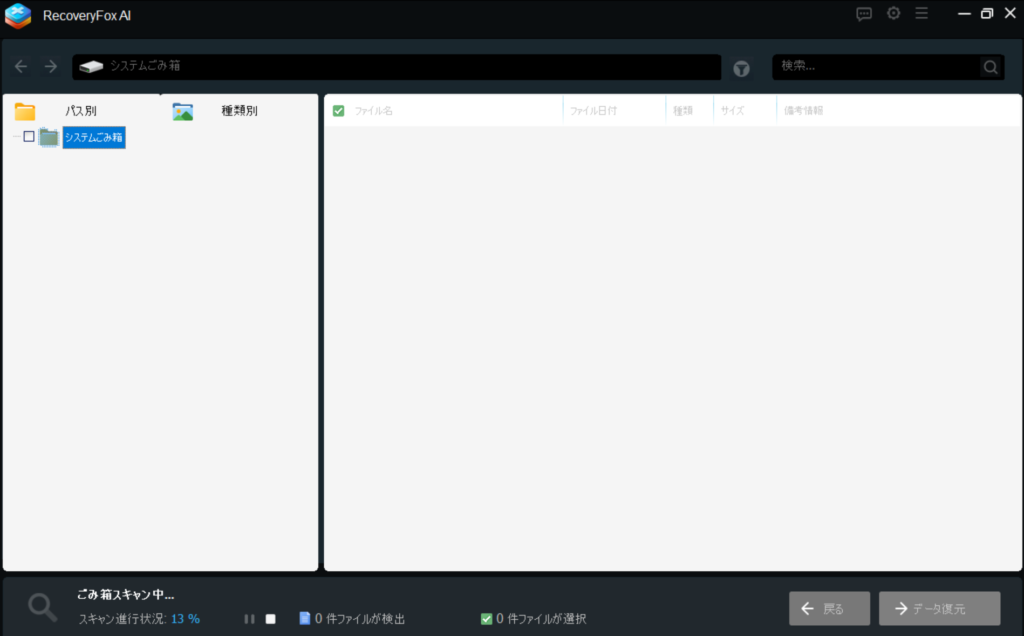Viewport: 1024px width, 636px height.
Task: Toggle the select-all checkbox beside ファイル名
Action: point(338,110)
